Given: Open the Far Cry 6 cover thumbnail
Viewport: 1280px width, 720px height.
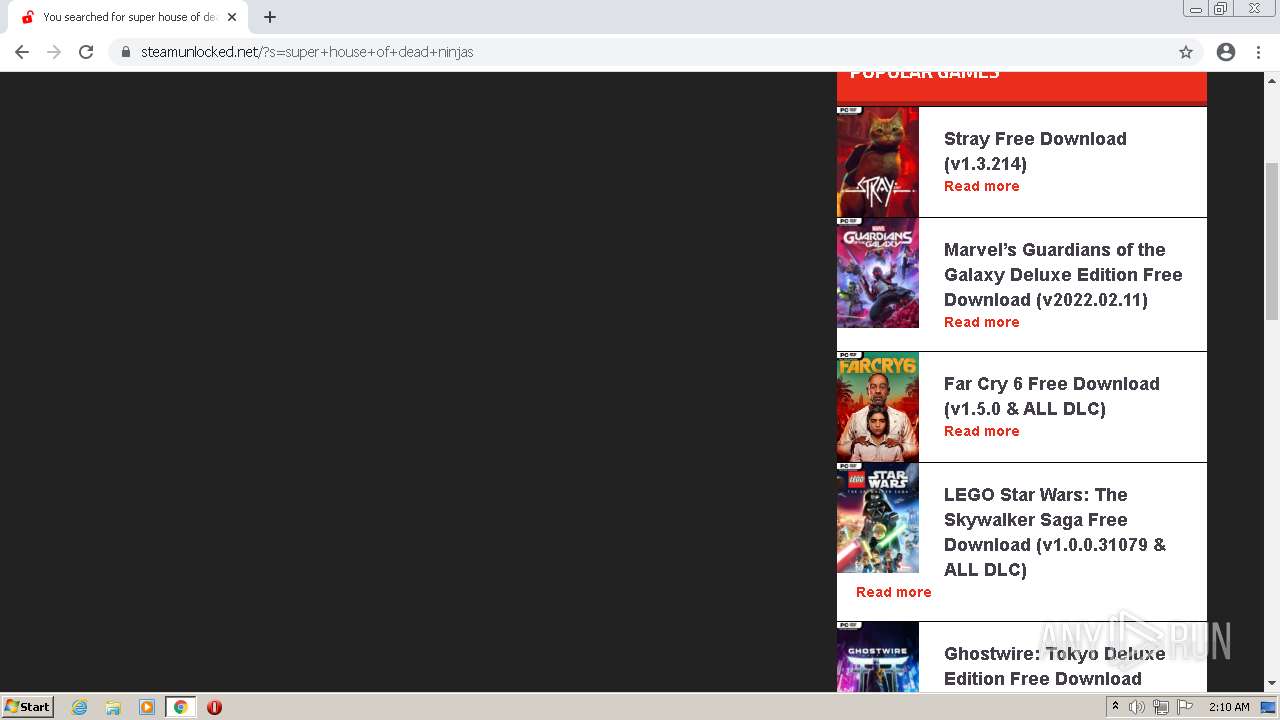Looking at the screenshot, I should 878,407.
